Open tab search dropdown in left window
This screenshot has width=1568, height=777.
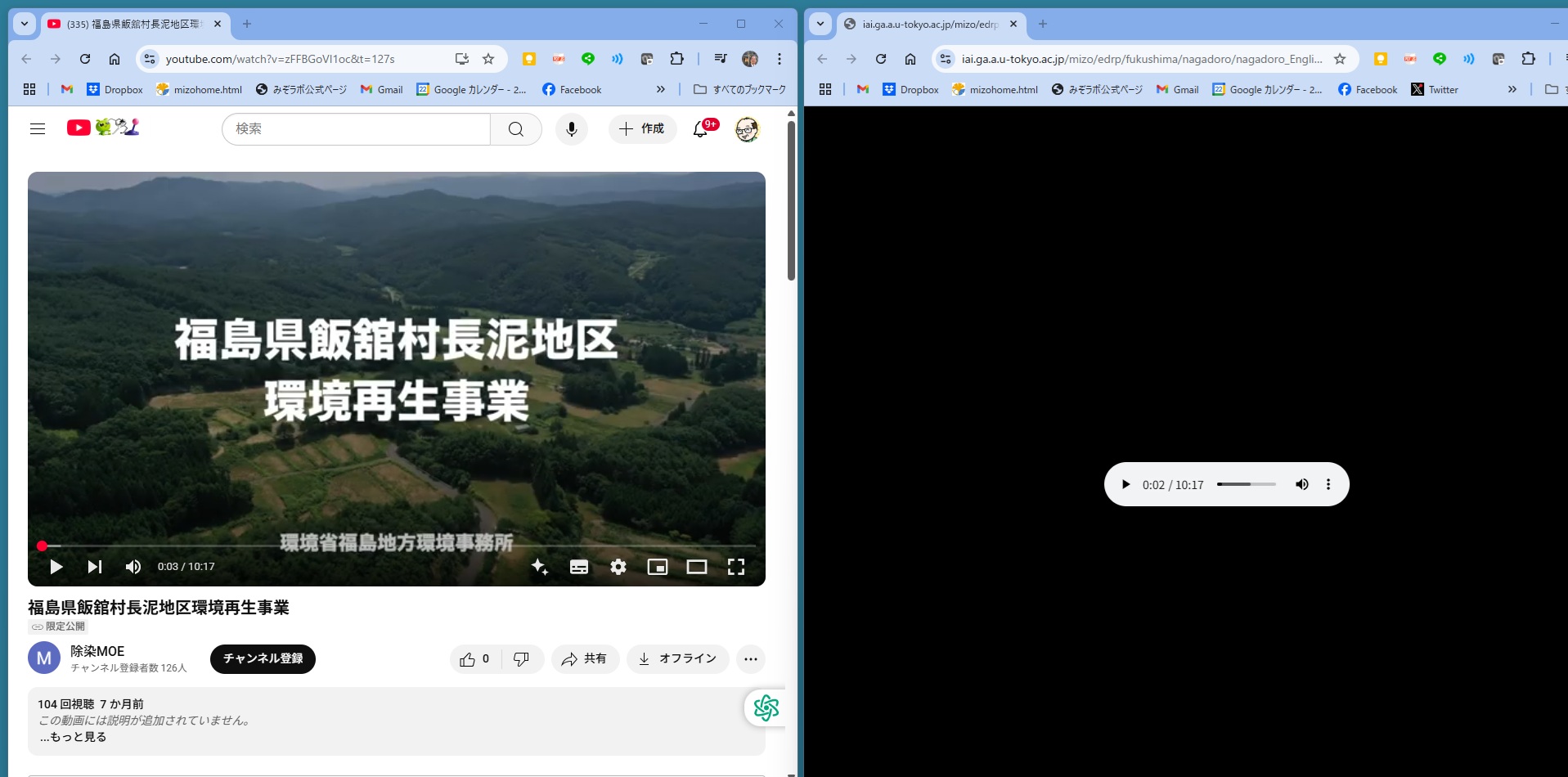[x=25, y=24]
